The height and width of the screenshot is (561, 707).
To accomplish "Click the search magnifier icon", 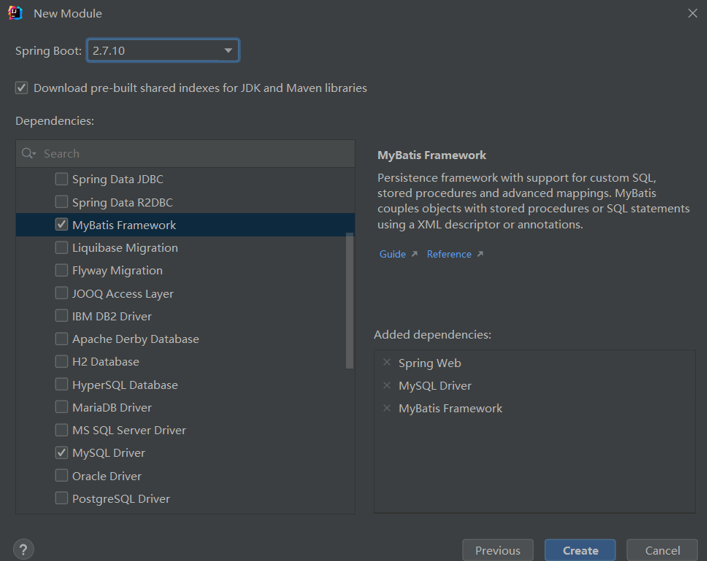I will [x=28, y=154].
